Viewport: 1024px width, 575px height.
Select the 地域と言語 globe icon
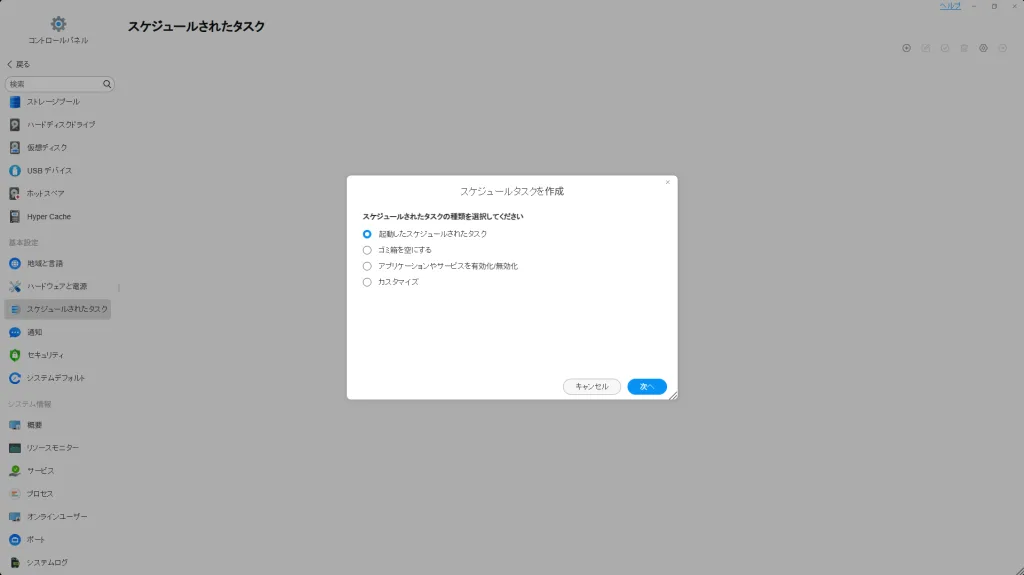tap(14, 263)
